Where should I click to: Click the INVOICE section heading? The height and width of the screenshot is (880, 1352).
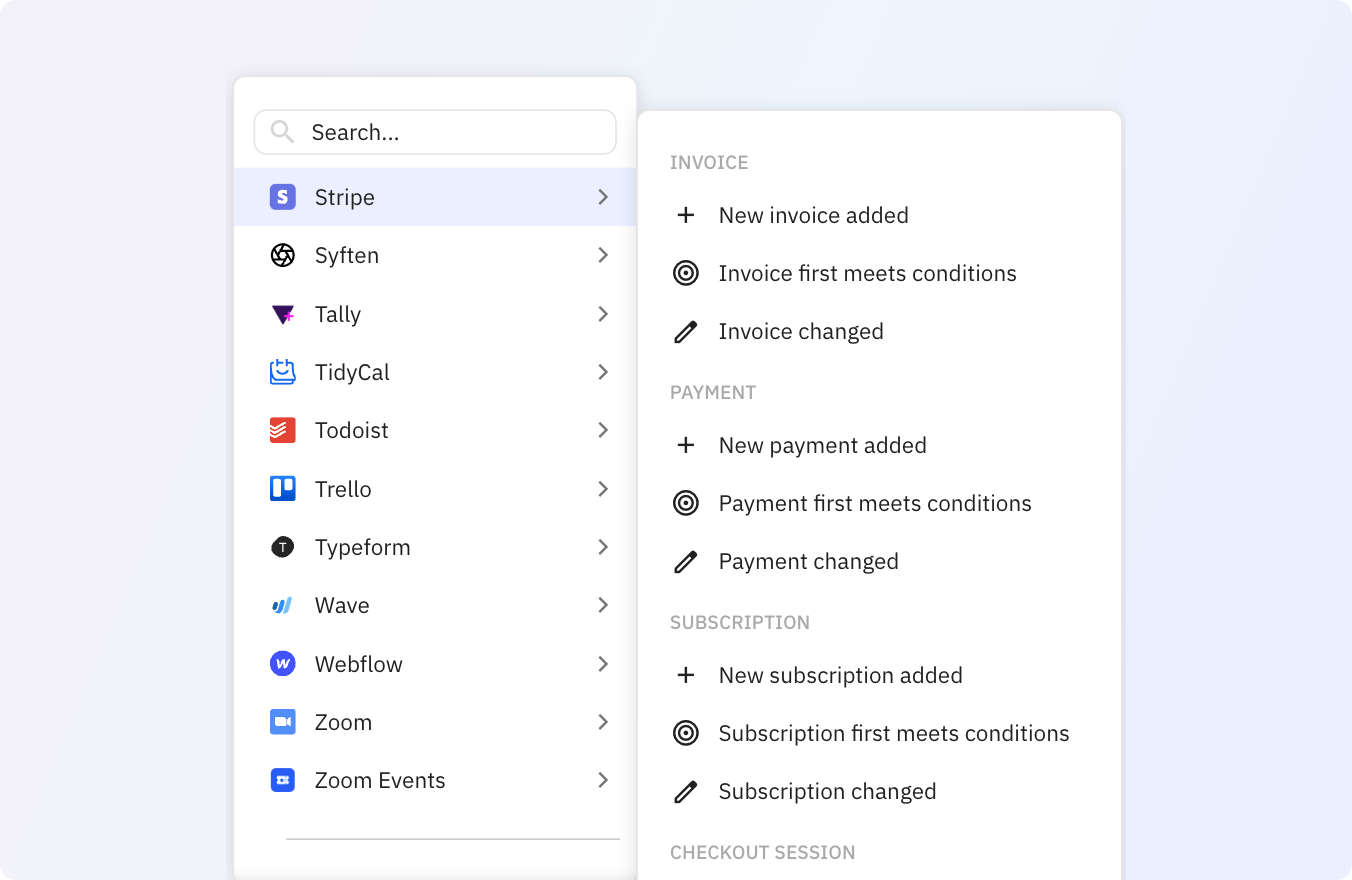click(709, 162)
